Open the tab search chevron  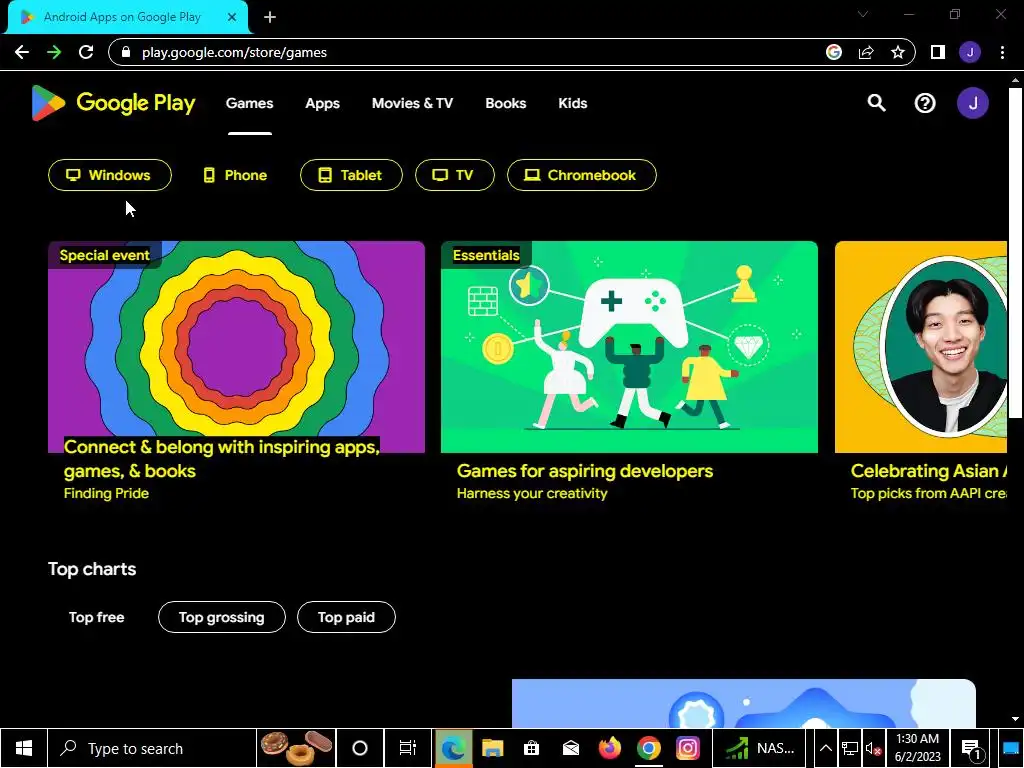click(x=863, y=14)
